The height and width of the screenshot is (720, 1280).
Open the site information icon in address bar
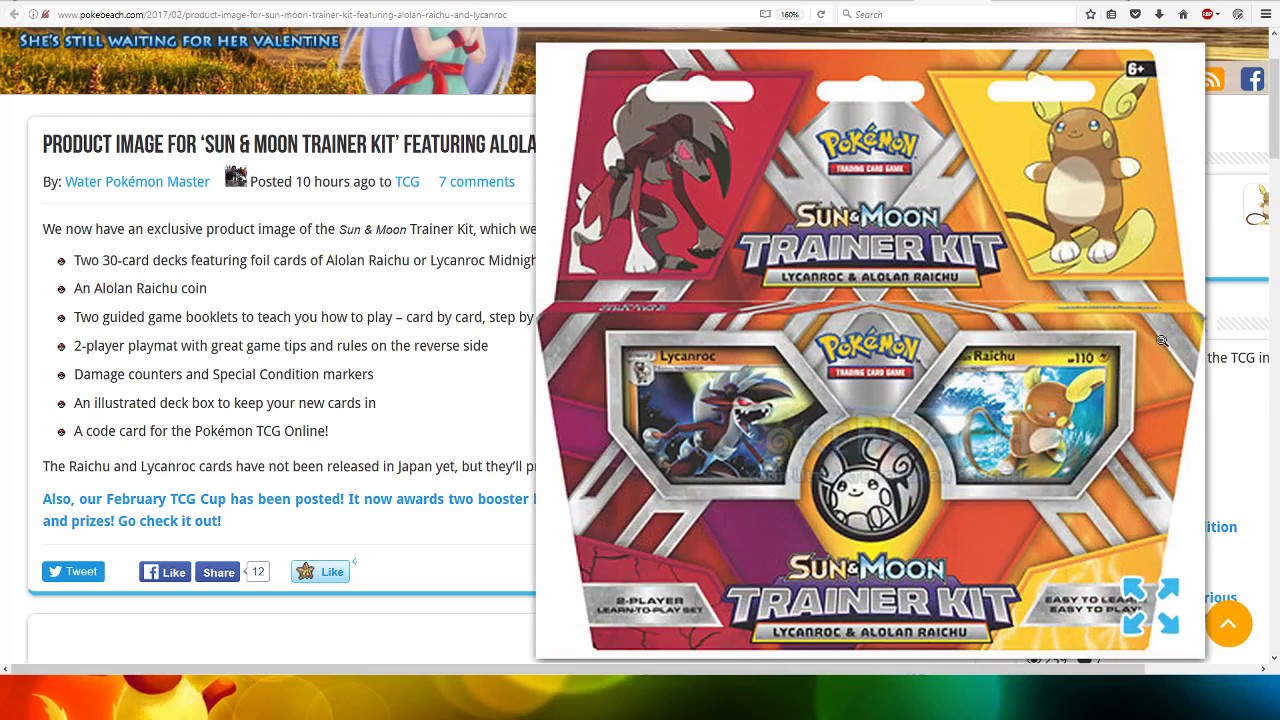point(33,14)
